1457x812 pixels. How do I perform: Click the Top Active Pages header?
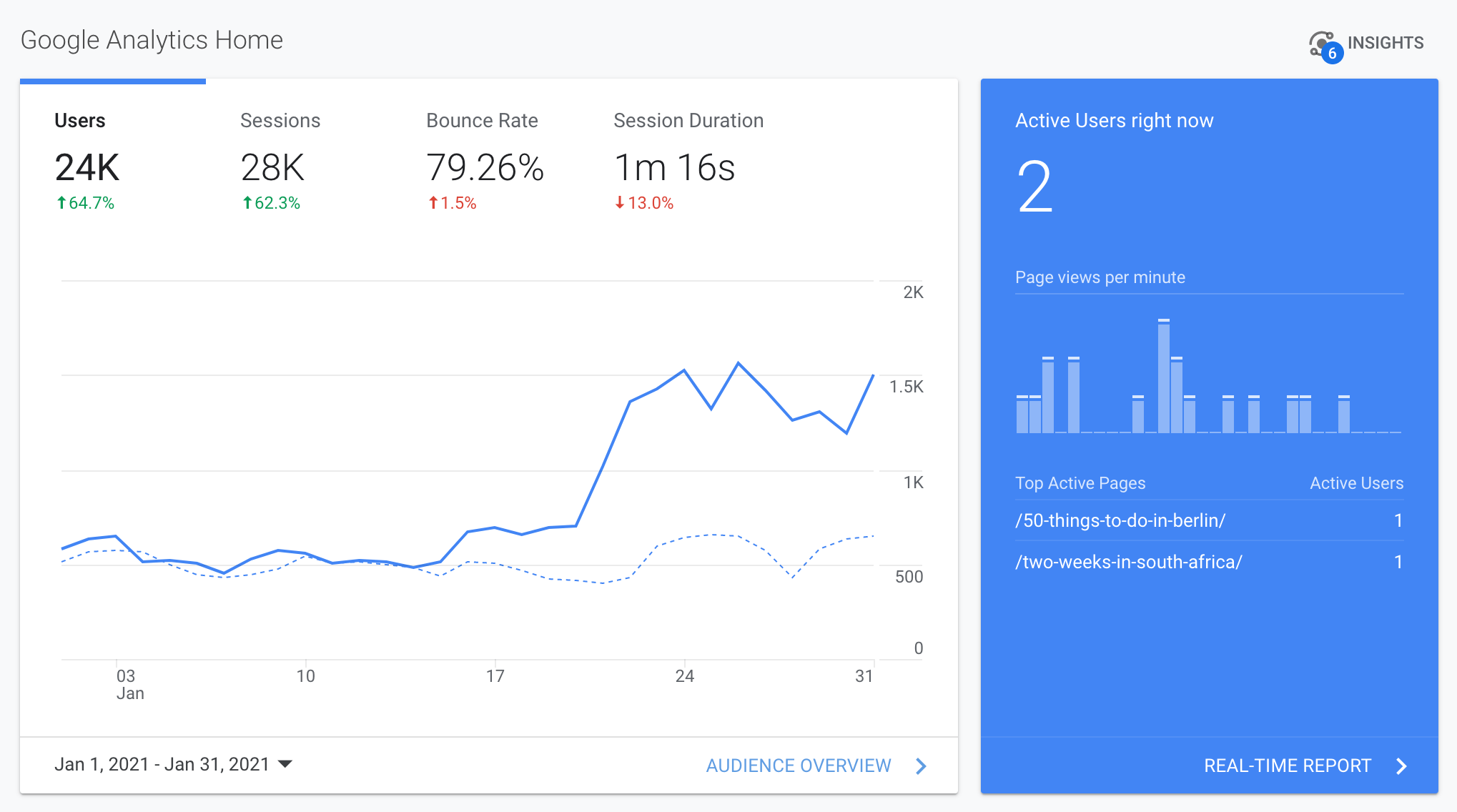1080,483
